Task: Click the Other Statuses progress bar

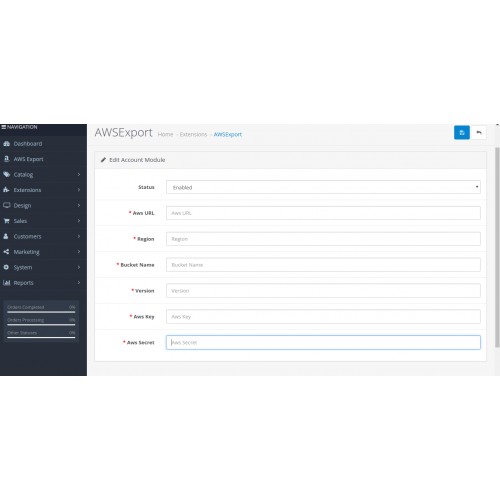Action: click(41, 337)
